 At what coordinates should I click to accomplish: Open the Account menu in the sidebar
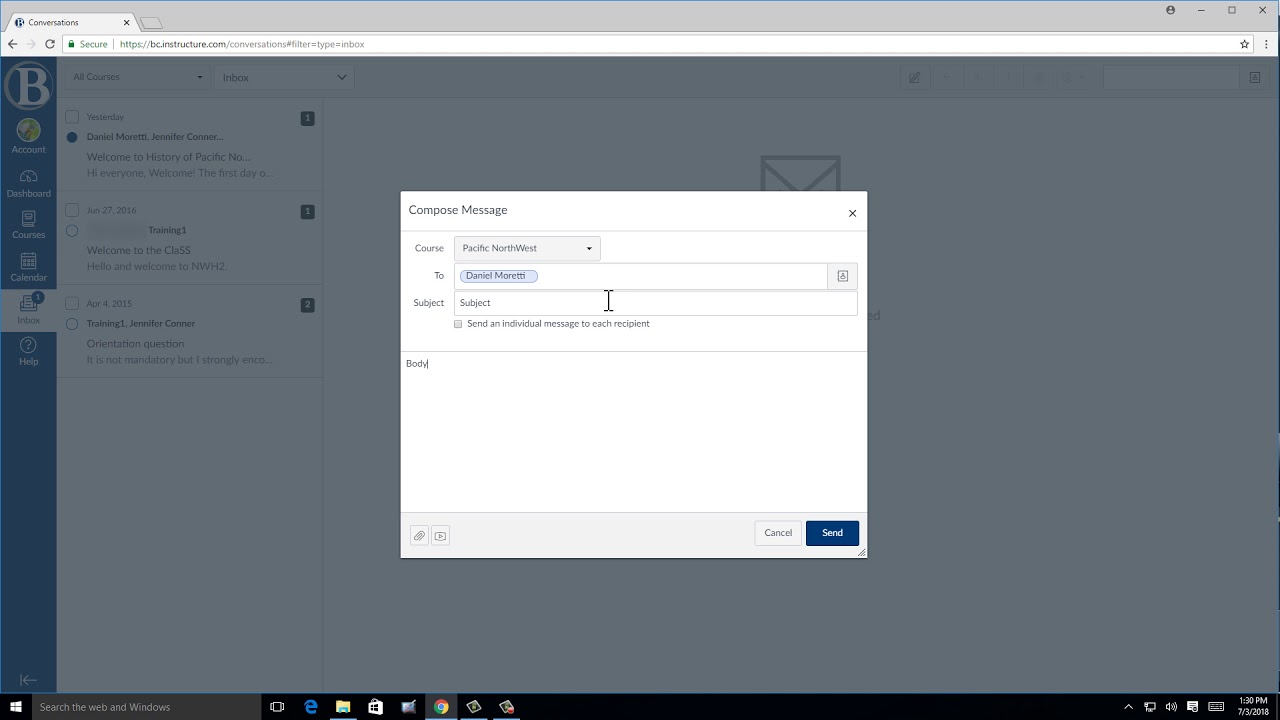[x=28, y=137]
